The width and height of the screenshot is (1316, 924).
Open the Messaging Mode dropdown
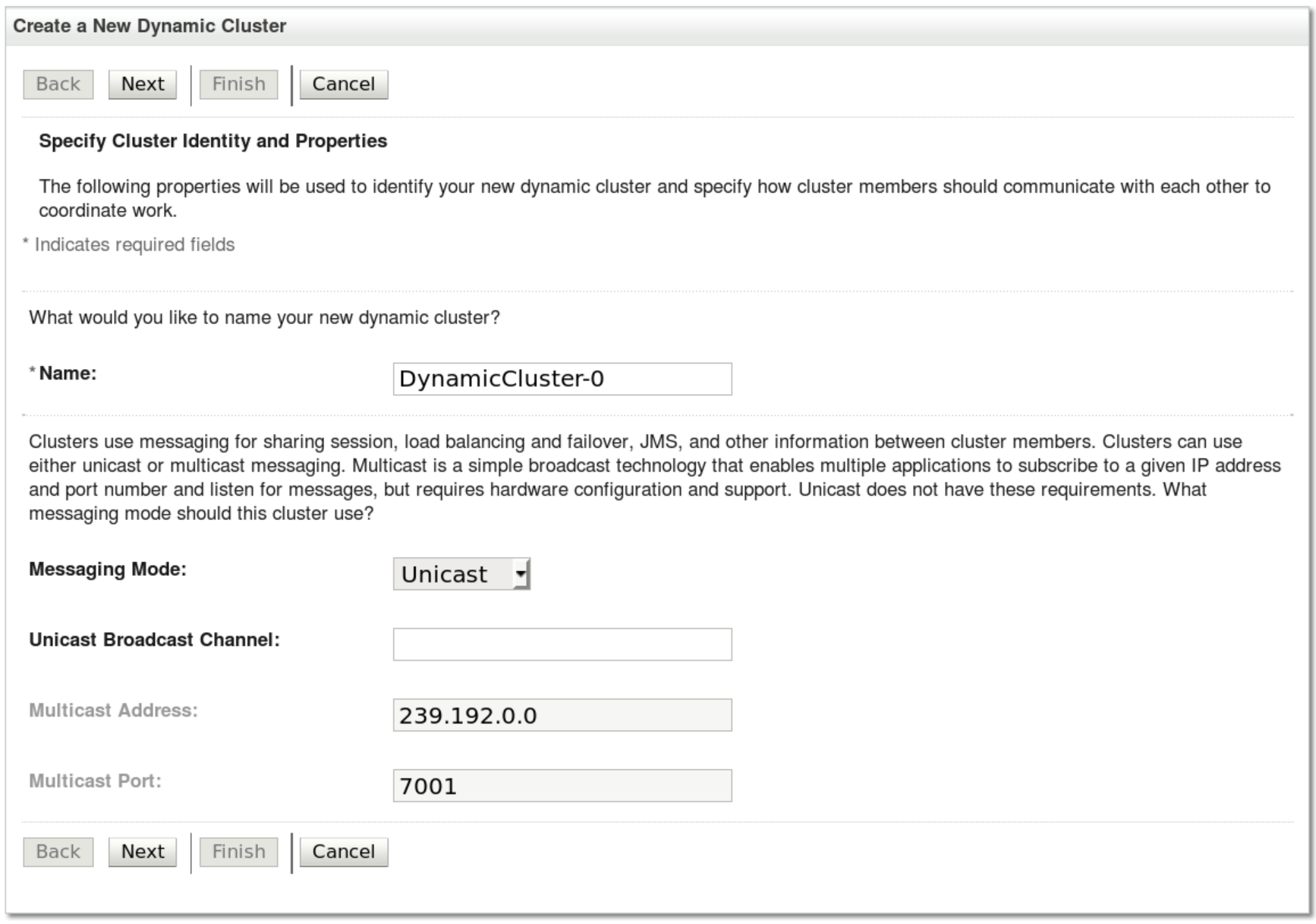pyautogui.click(x=461, y=574)
